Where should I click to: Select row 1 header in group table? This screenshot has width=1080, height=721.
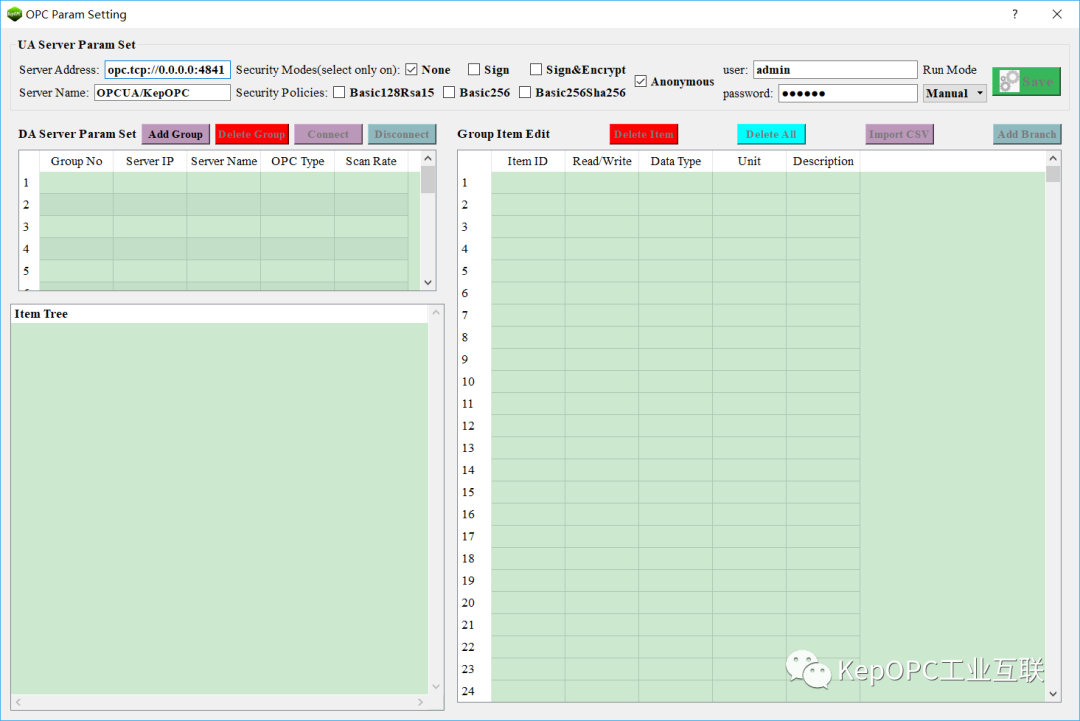pyautogui.click(x=29, y=182)
